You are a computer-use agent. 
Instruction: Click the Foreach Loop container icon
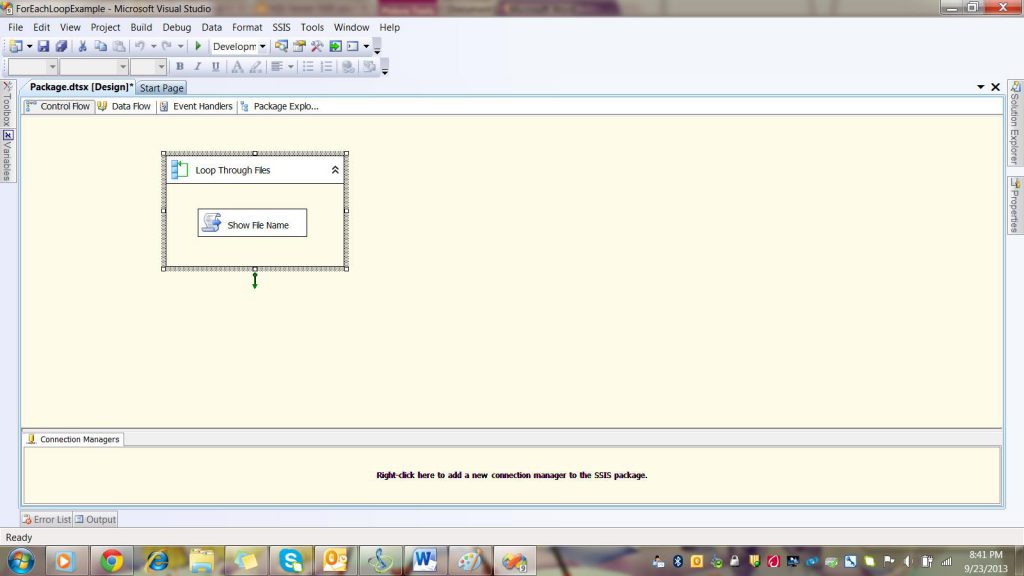pos(179,170)
